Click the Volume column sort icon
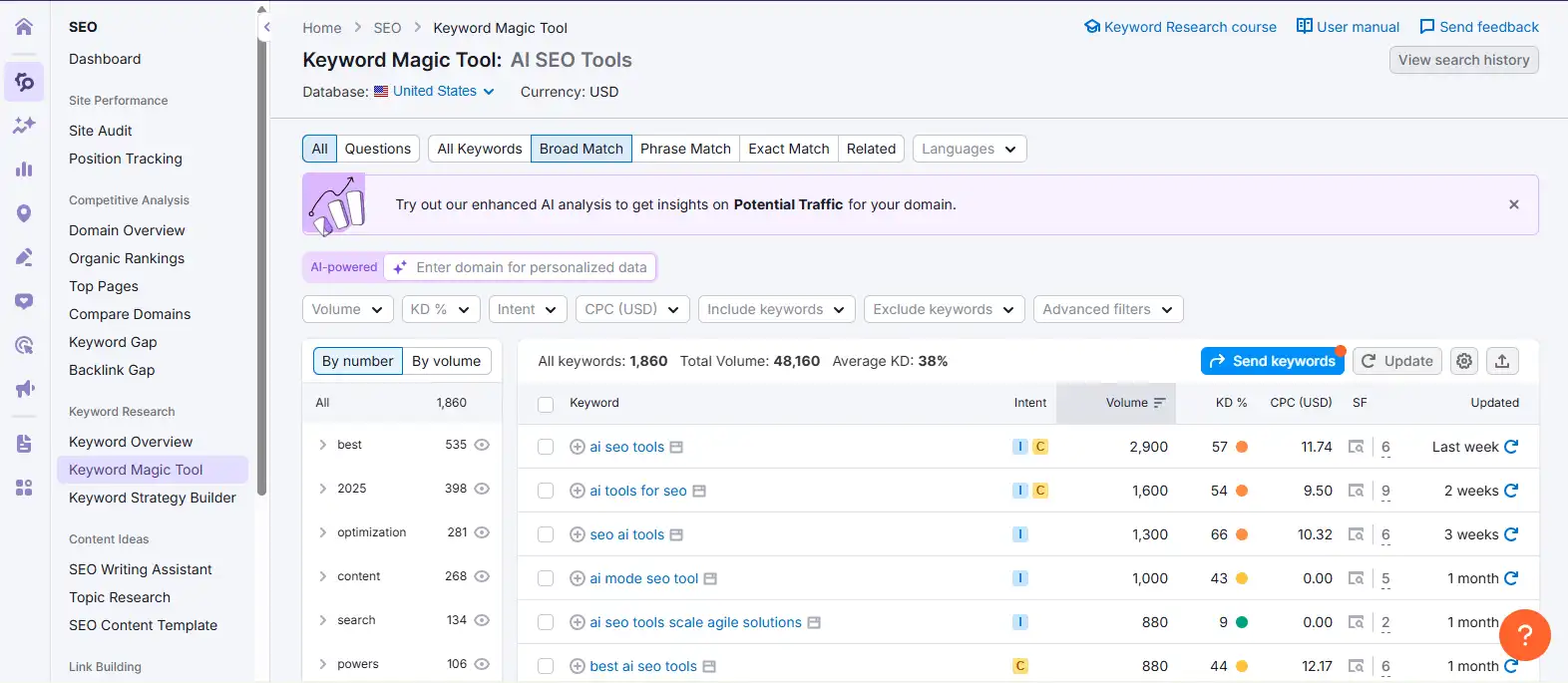Screen dimensions: 1568x683 click(1160, 403)
